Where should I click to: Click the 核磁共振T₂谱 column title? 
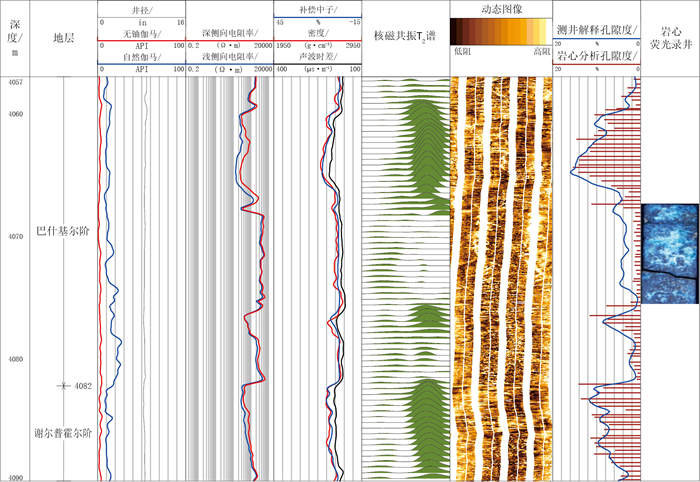[x=405, y=36]
